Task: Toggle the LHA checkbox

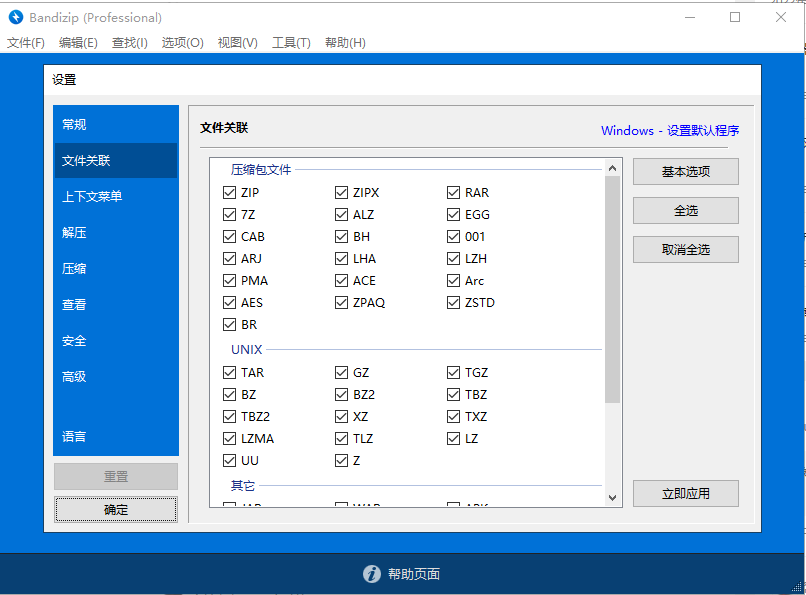Action: pyautogui.click(x=341, y=258)
